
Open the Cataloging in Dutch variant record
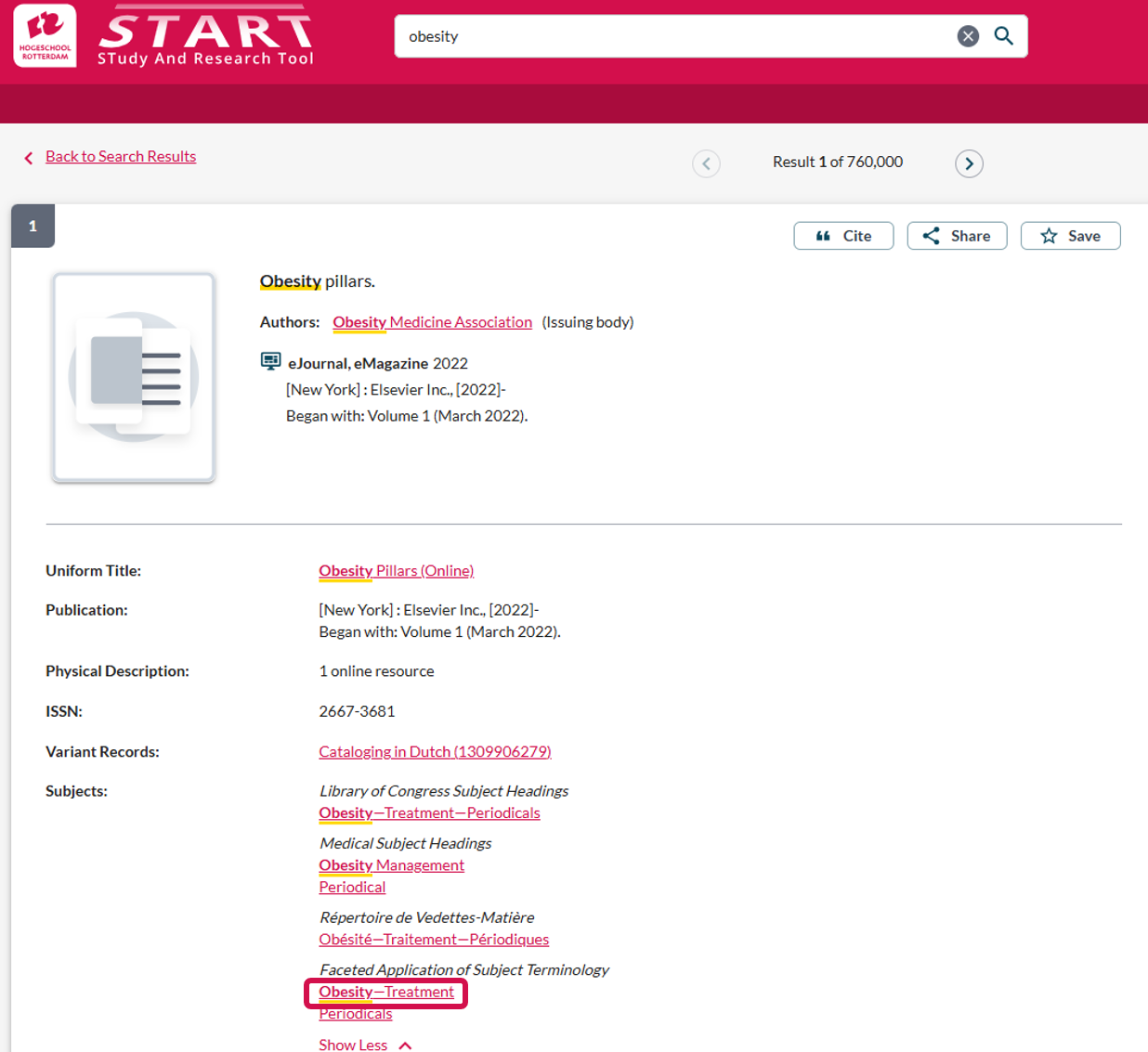click(x=435, y=752)
